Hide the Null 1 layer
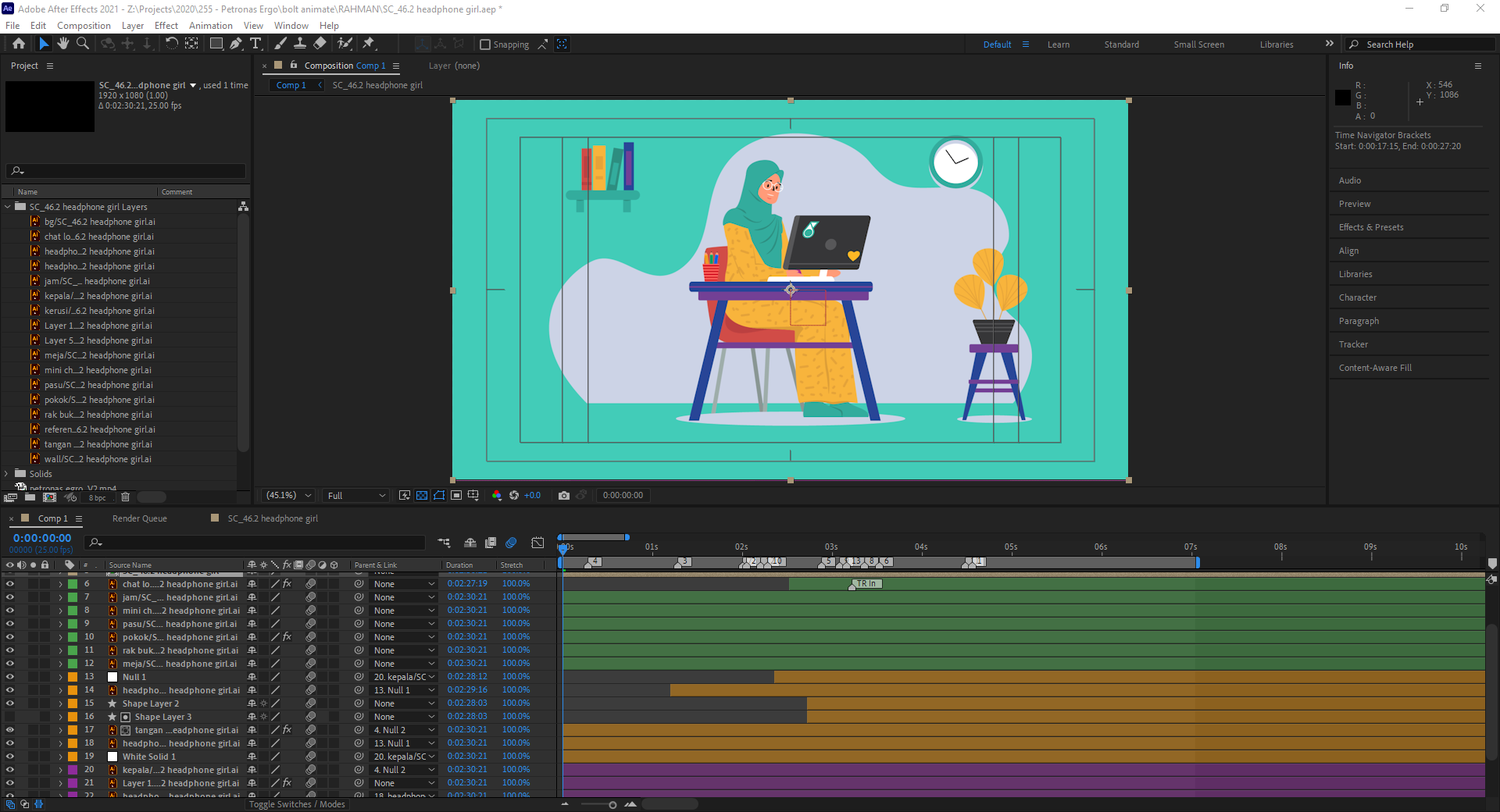 10,677
